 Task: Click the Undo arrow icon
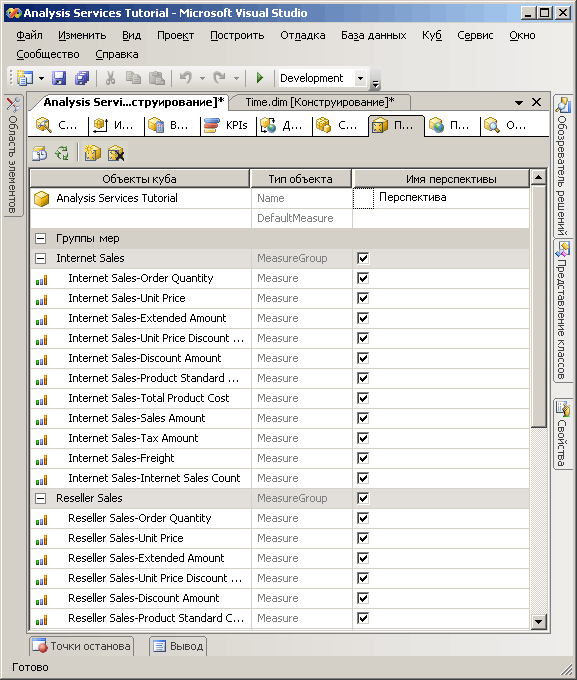click(186, 78)
